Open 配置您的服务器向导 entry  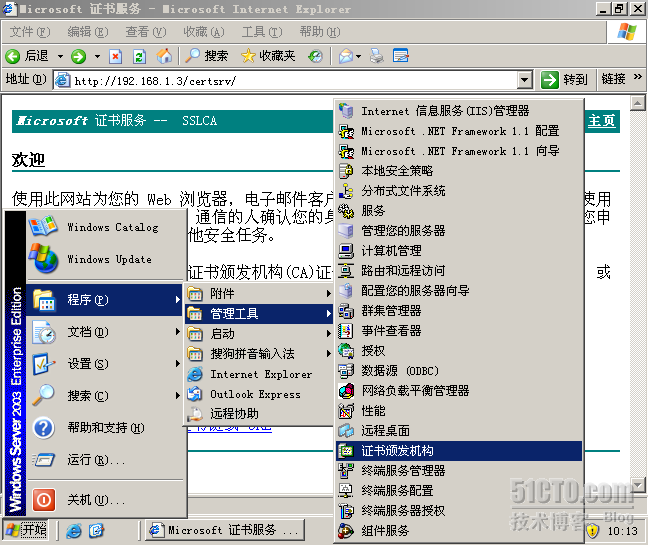(x=459, y=290)
